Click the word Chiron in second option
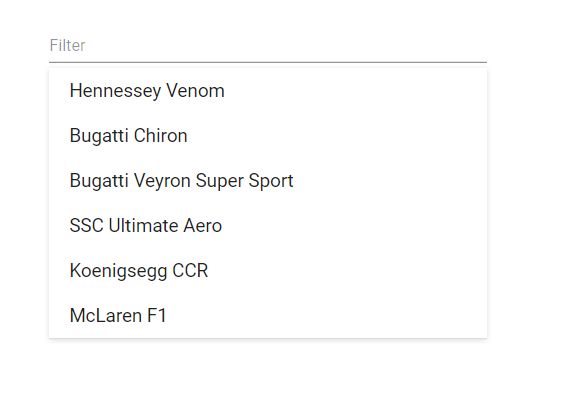The height and width of the screenshot is (395, 568). (x=160, y=136)
